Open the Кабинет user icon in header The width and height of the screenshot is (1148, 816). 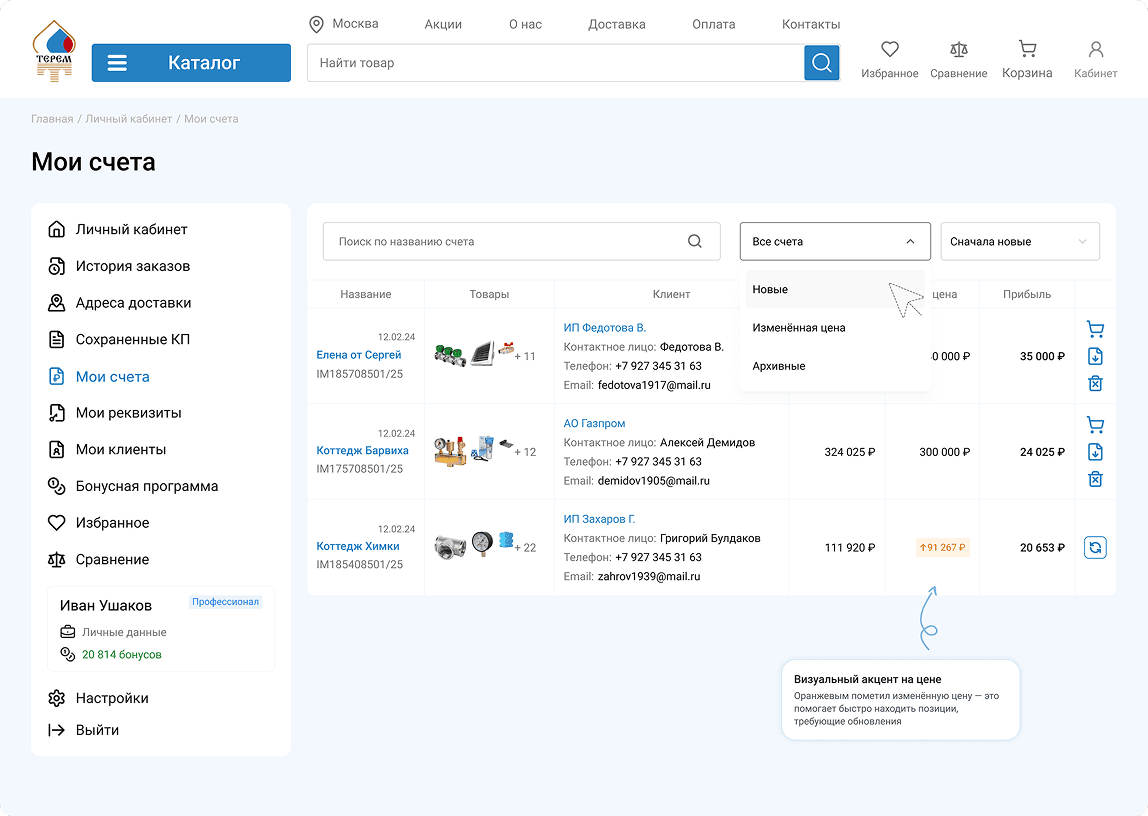(x=1095, y=49)
